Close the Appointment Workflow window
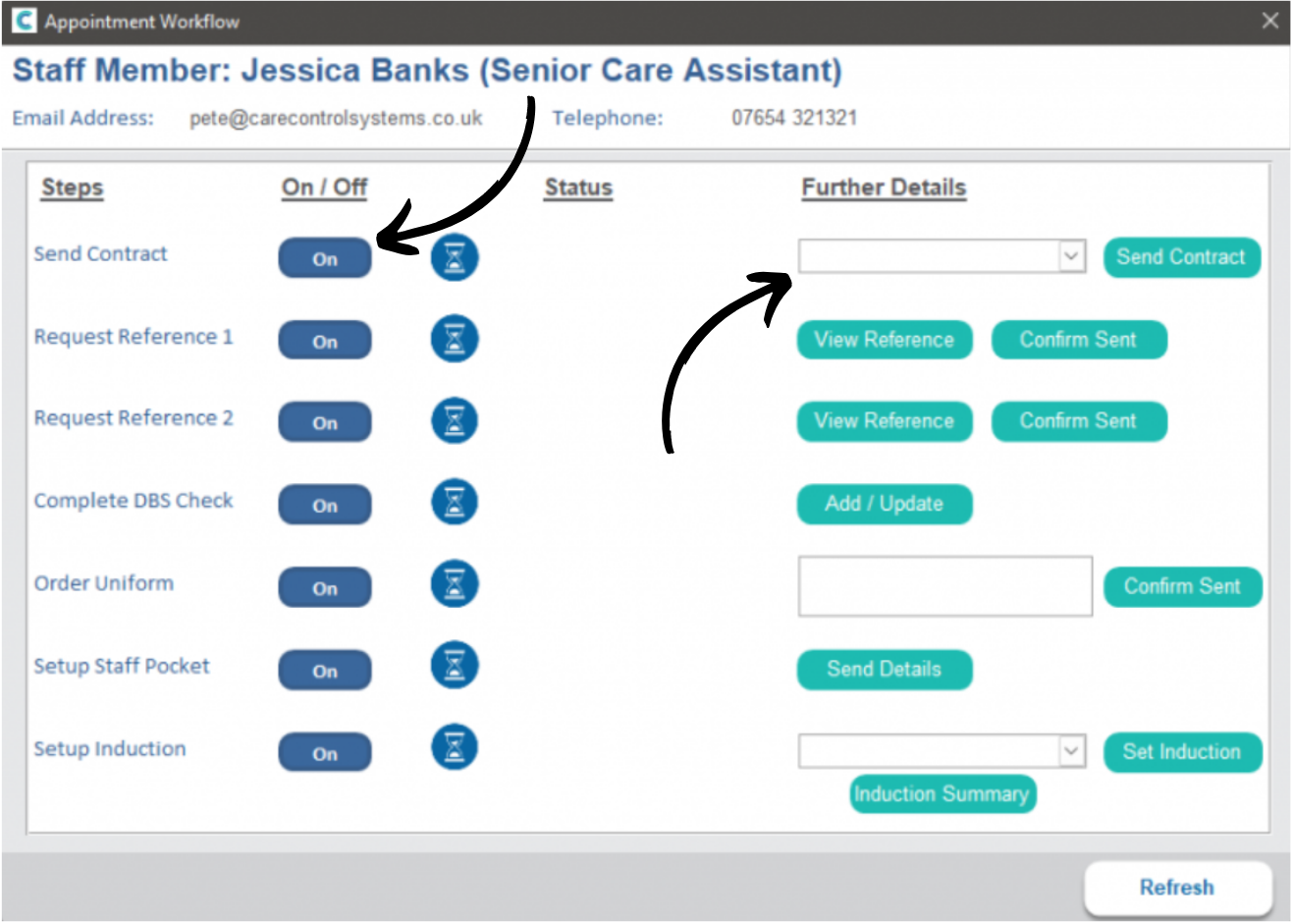Viewport: 1292px width, 924px height. (x=1269, y=21)
